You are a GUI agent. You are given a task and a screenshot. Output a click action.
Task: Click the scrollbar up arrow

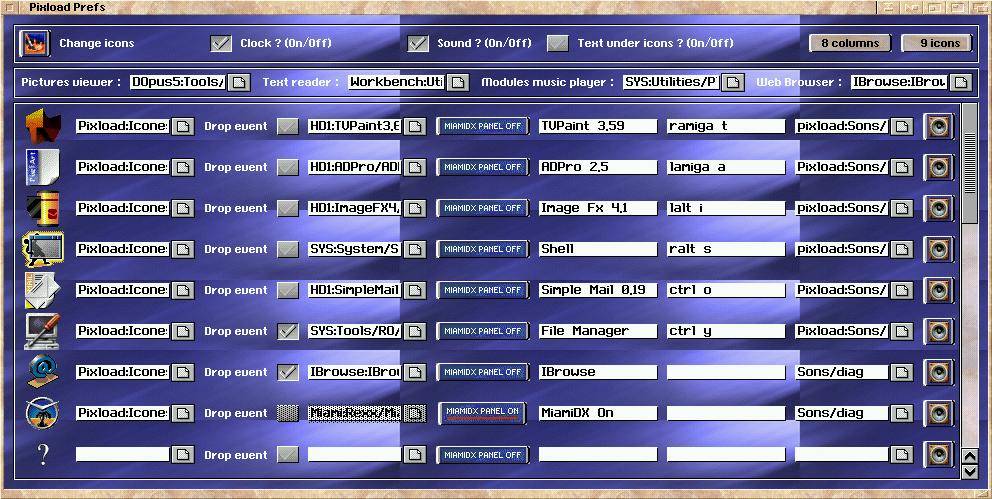point(969,456)
